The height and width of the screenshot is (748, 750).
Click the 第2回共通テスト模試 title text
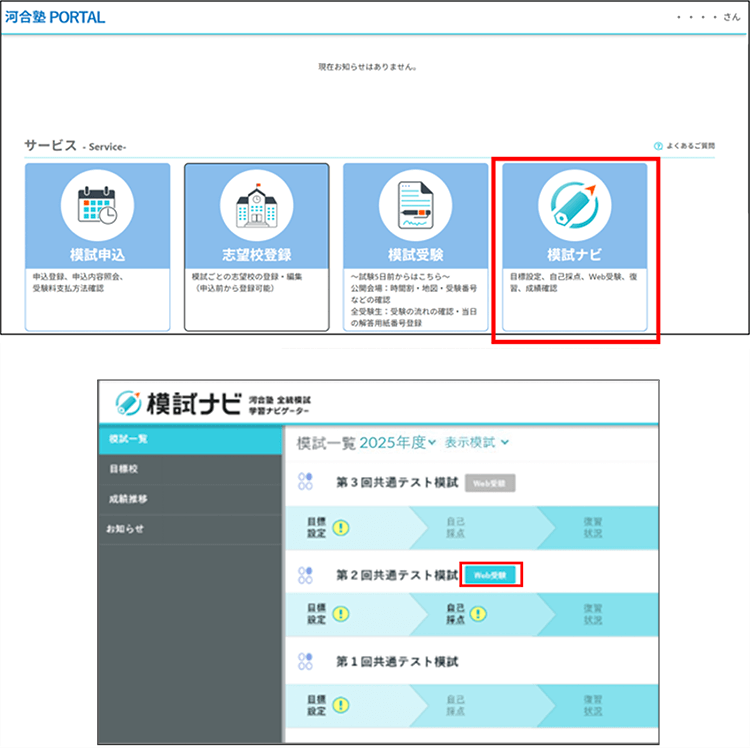(x=397, y=575)
